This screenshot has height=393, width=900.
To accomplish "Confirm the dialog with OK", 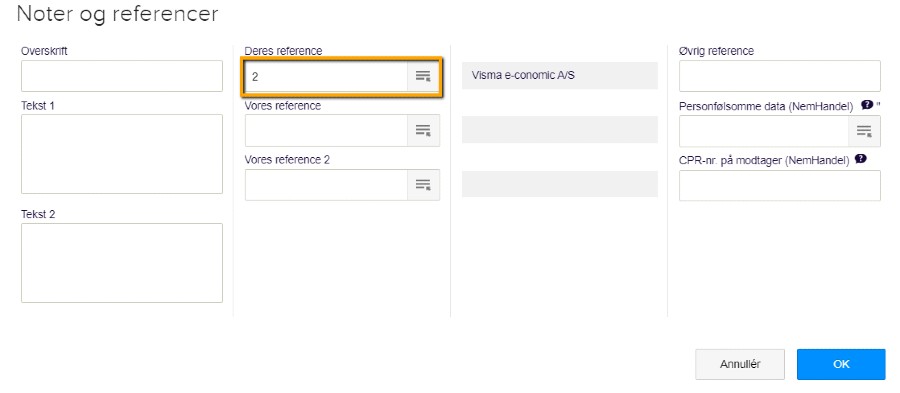I will pyautogui.click(x=841, y=364).
